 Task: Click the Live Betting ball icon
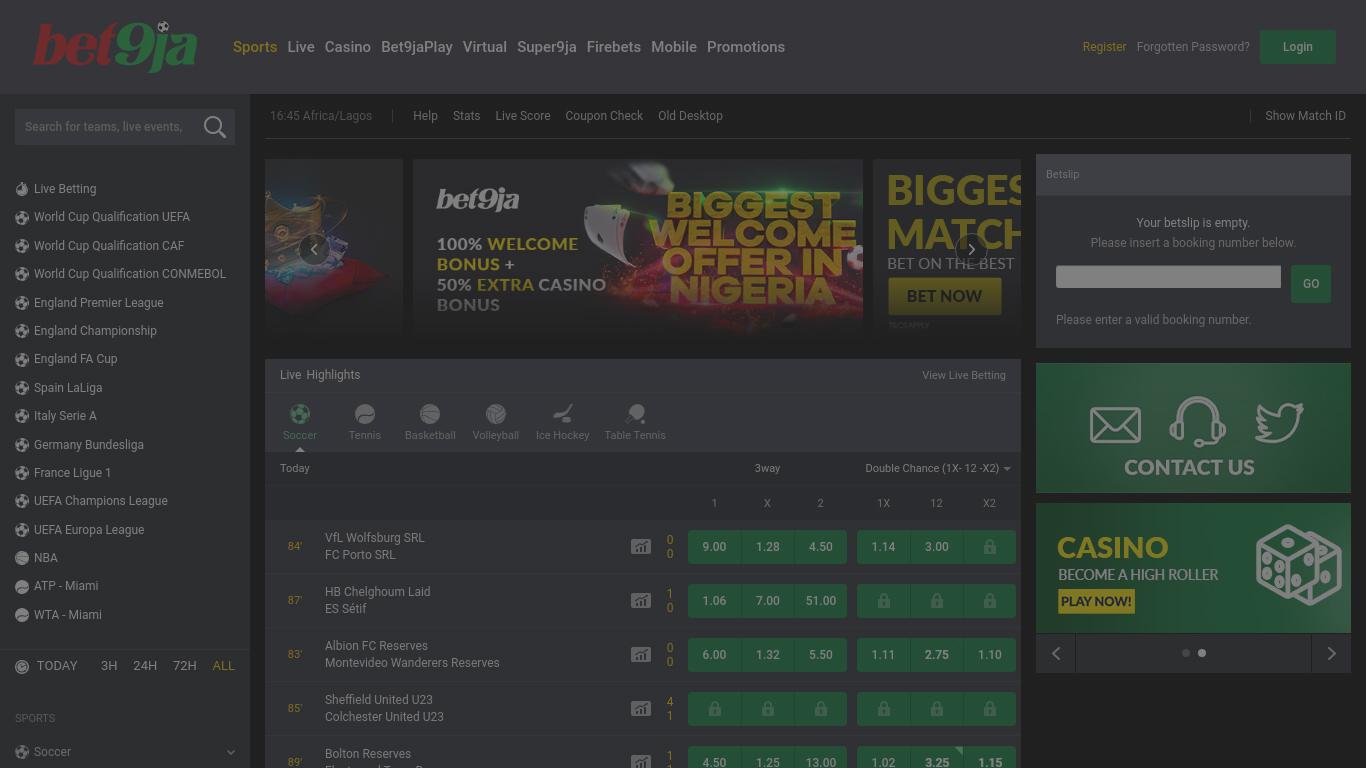[x=22, y=189]
